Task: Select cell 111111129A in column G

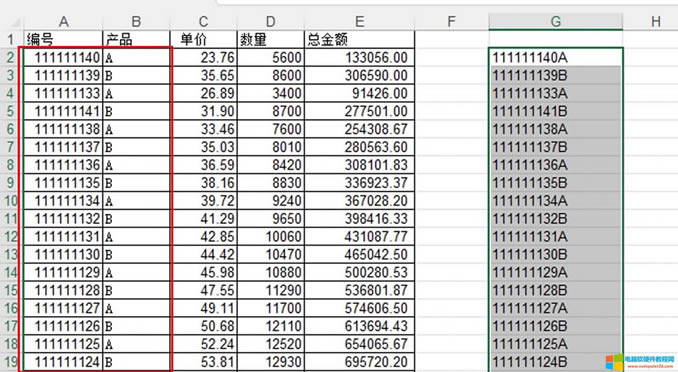Action: (556, 272)
